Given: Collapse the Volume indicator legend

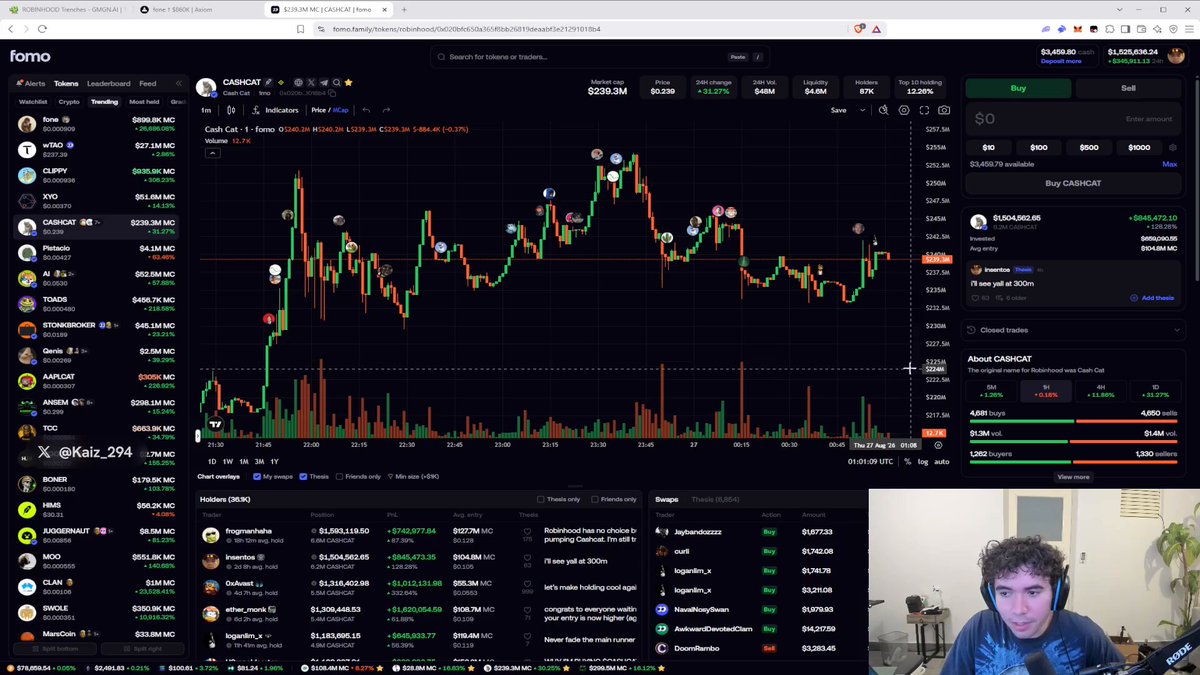Looking at the screenshot, I should click(x=212, y=153).
